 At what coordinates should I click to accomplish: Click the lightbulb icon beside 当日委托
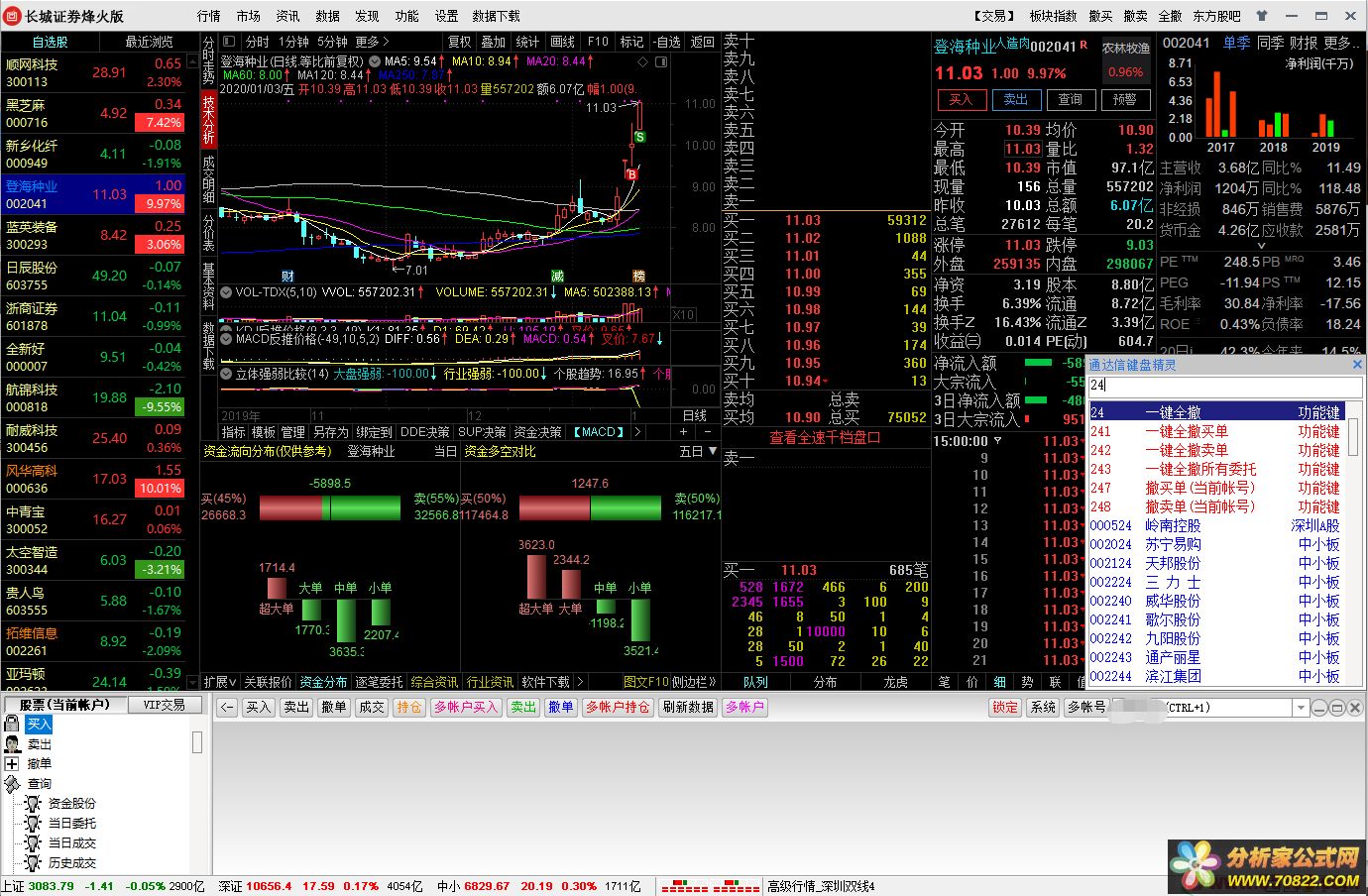click(34, 824)
